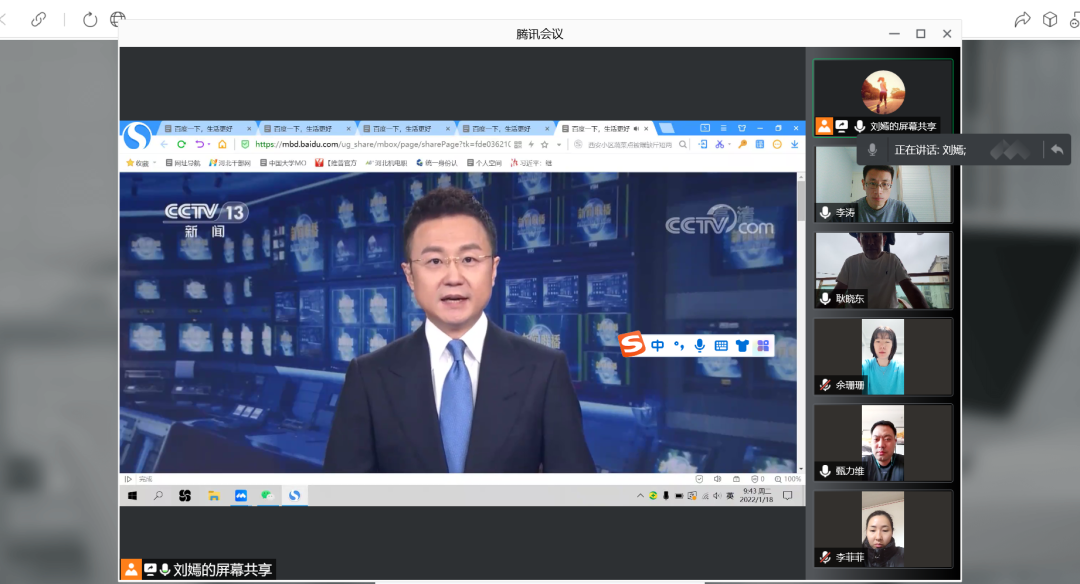
Task: Click the reply arrow beside 正在讲话 bar
Action: click(1057, 149)
